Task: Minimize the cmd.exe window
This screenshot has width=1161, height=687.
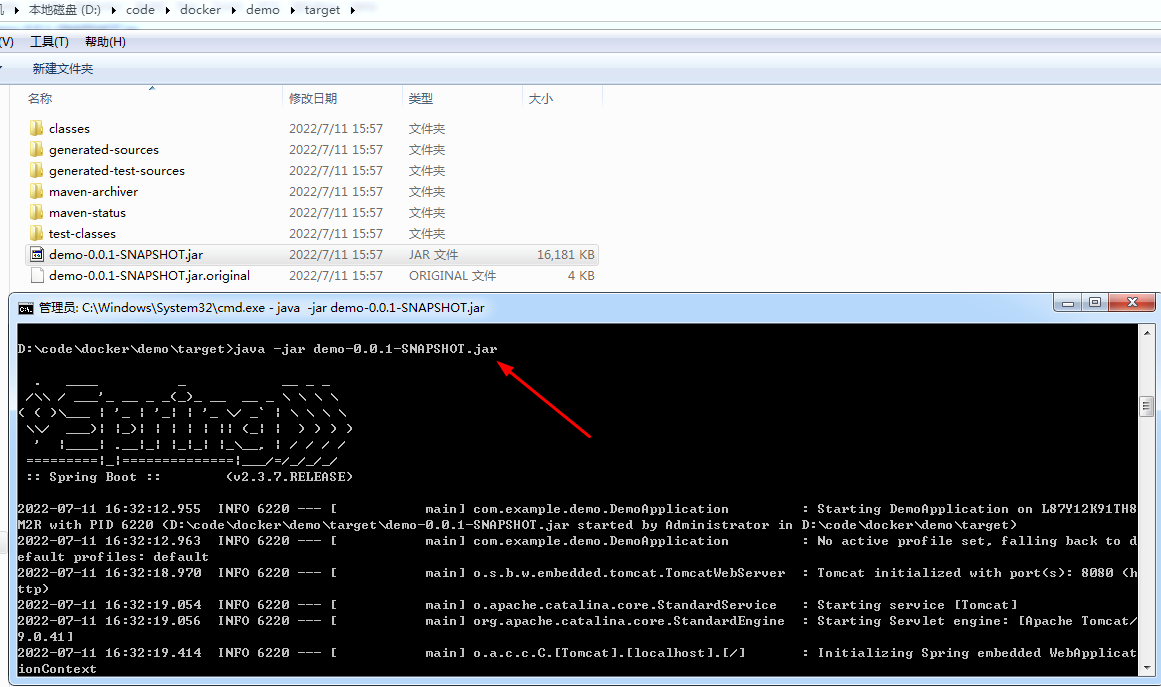Action: [x=1068, y=302]
